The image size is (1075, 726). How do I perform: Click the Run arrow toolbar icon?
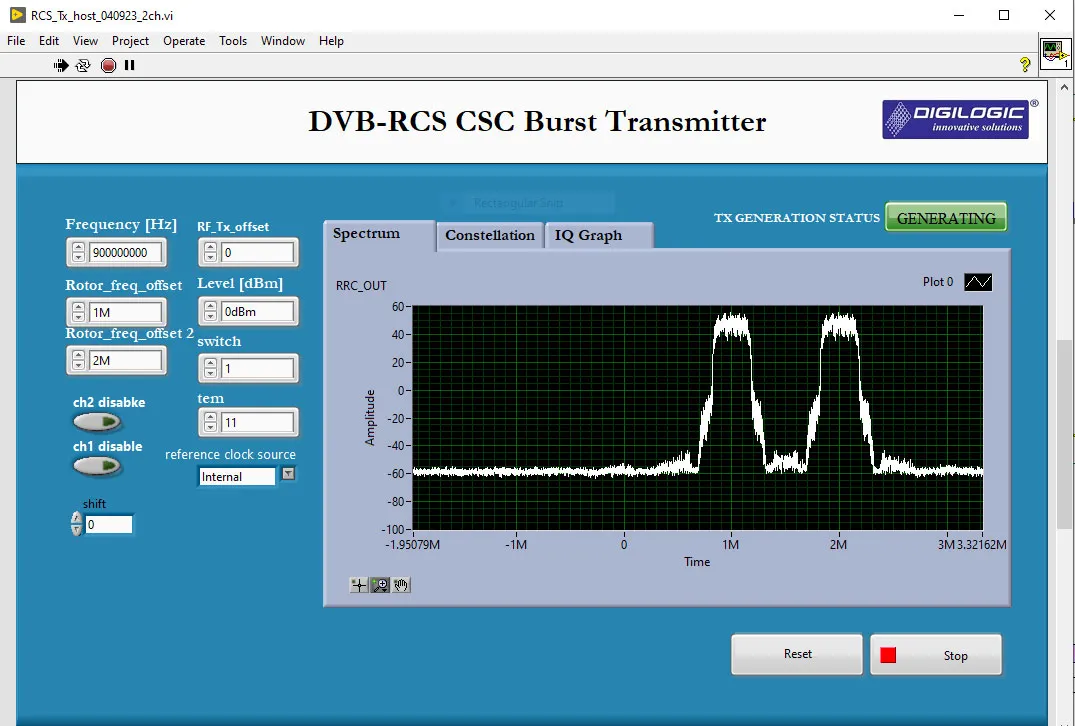pyautogui.click(x=61, y=65)
